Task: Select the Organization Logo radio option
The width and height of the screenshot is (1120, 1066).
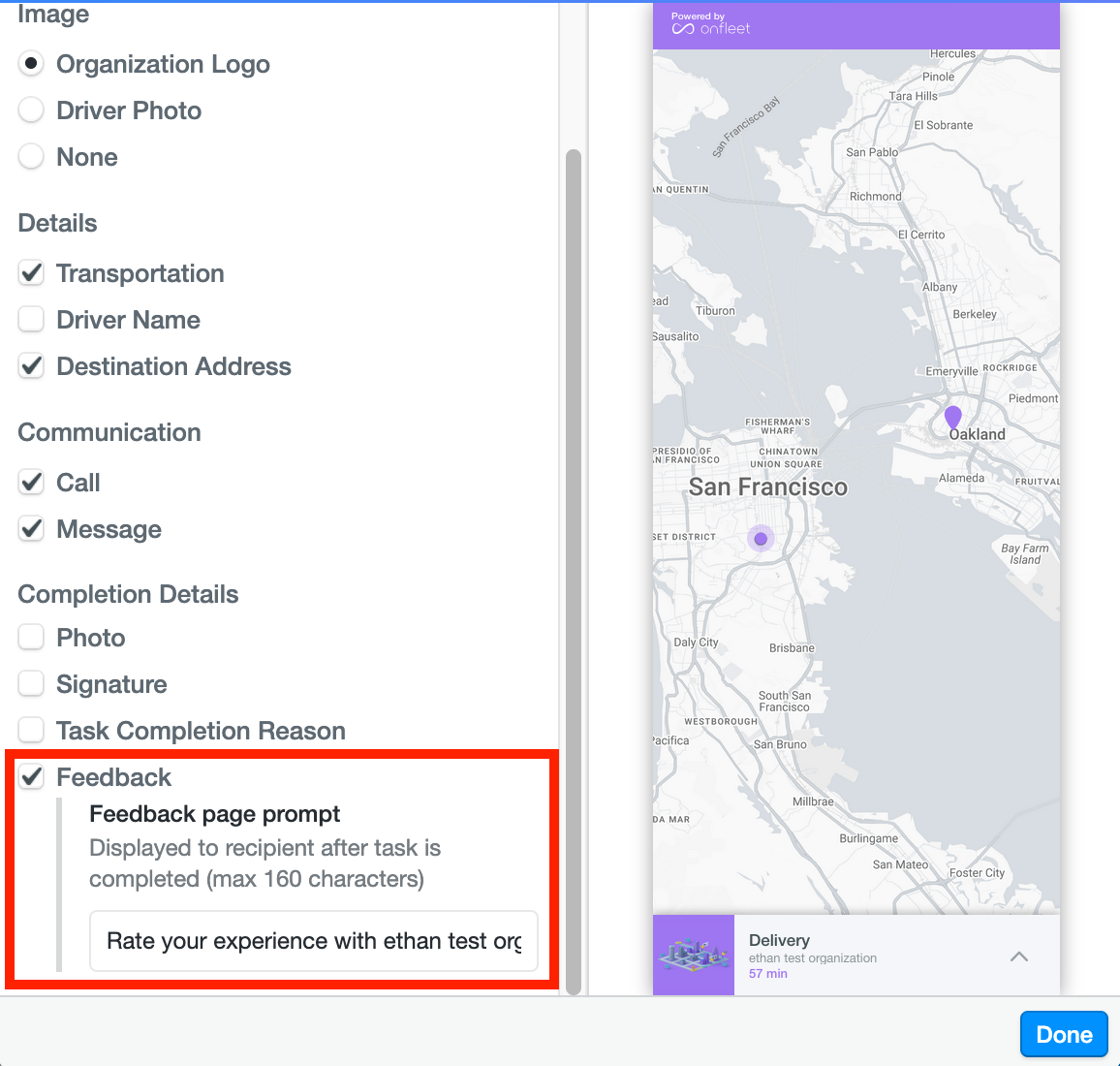Action: pos(32,64)
